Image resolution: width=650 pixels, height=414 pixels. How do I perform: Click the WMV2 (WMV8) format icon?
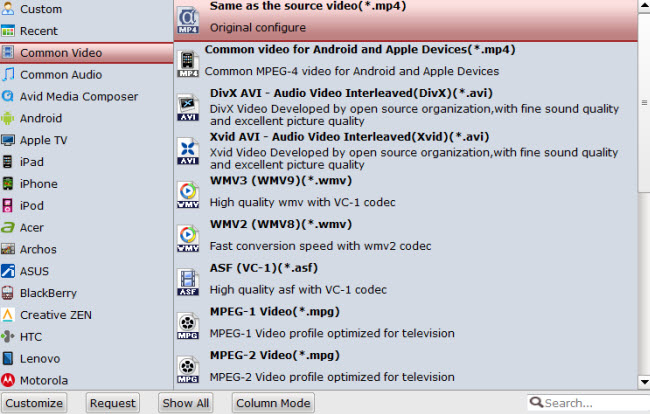(x=188, y=239)
